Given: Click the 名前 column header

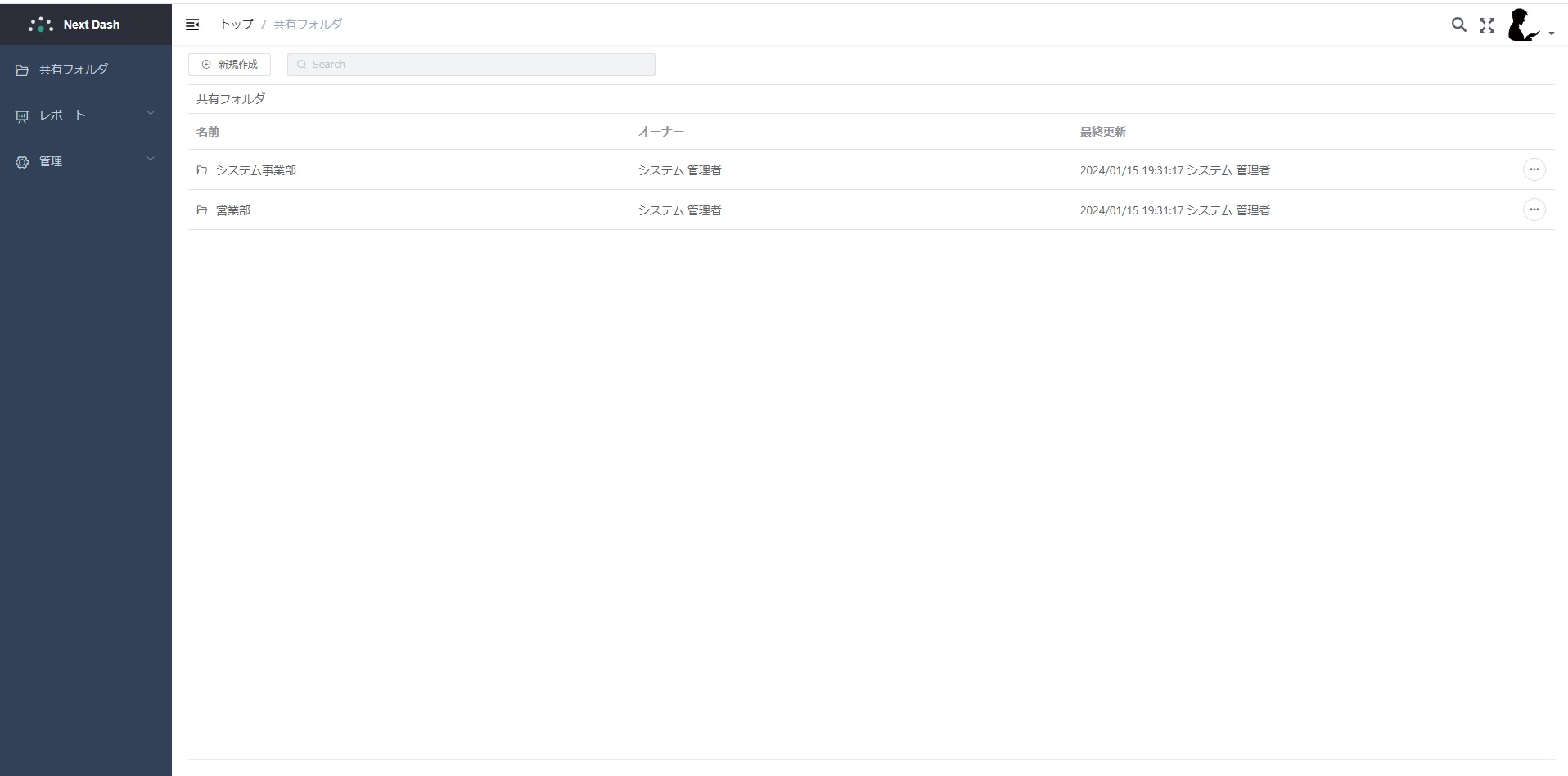Looking at the screenshot, I should [208, 132].
